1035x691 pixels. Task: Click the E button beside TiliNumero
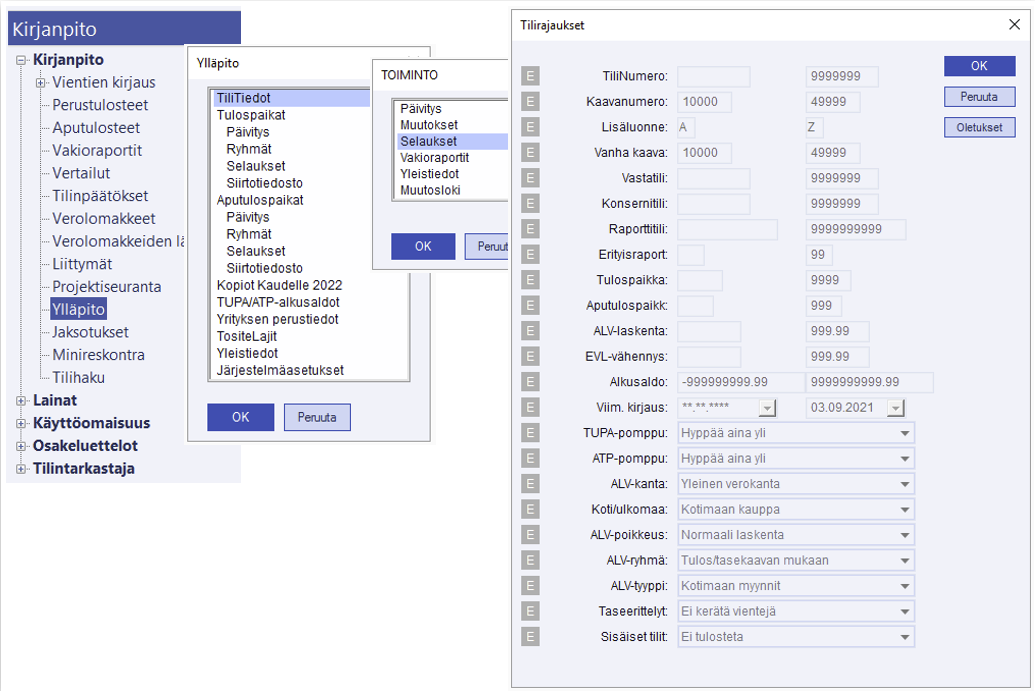pyautogui.click(x=530, y=77)
